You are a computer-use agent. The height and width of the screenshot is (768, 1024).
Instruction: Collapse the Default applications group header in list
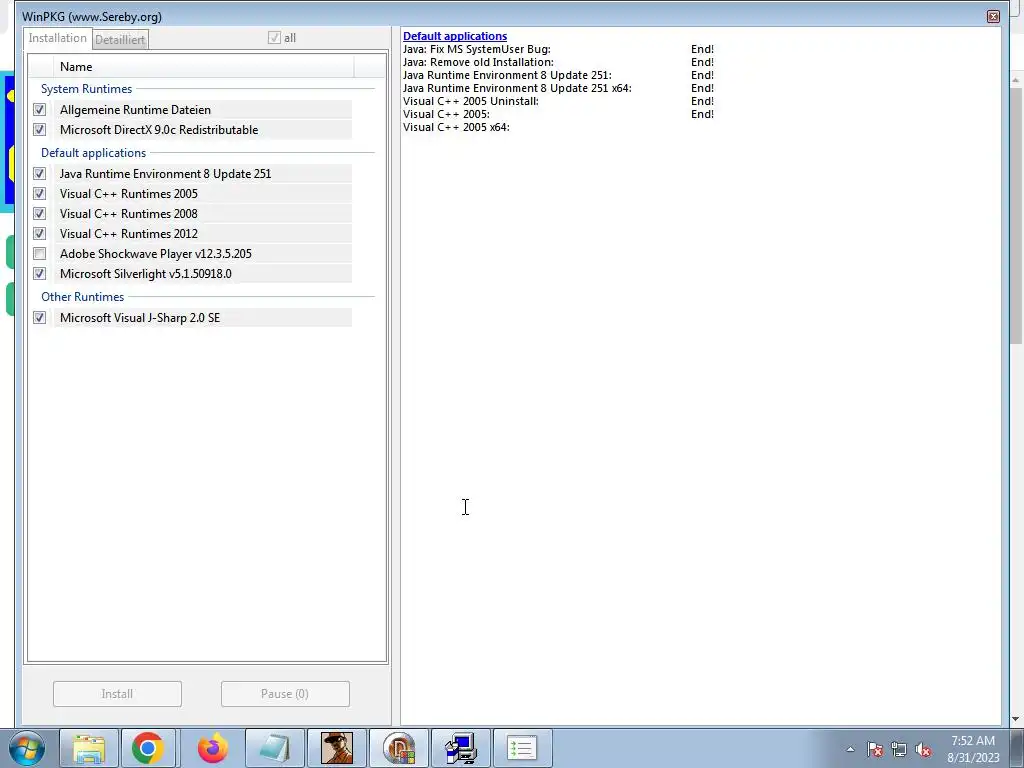(93, 153)
